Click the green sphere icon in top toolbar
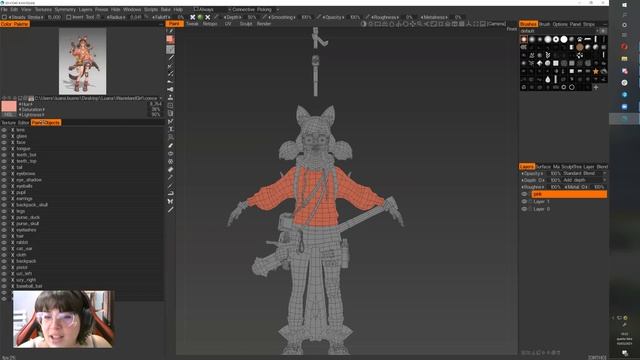Image resolution: width=640 pixels, height=360 pixels. 200,17
